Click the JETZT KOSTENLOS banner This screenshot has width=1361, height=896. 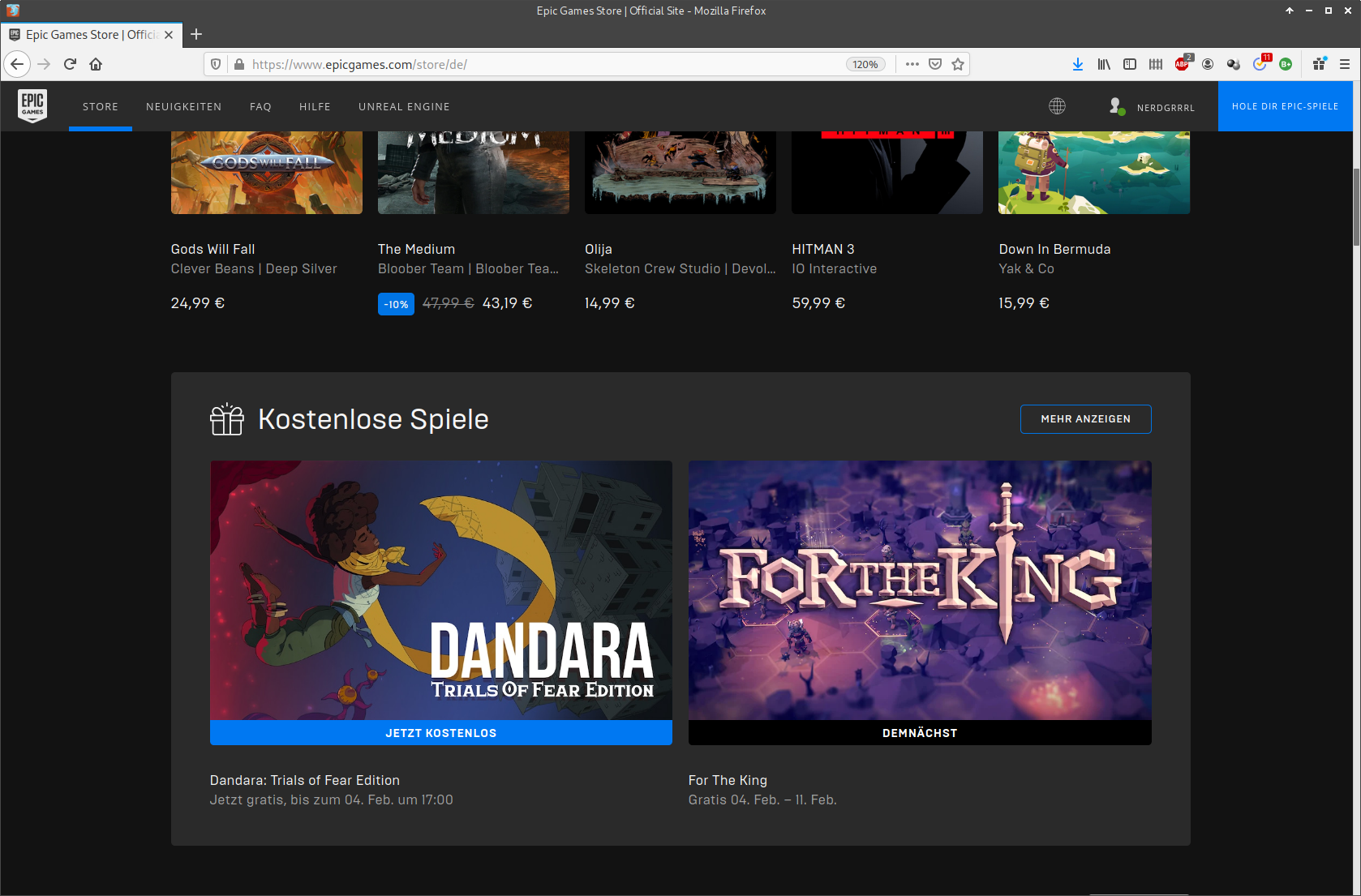441,733
